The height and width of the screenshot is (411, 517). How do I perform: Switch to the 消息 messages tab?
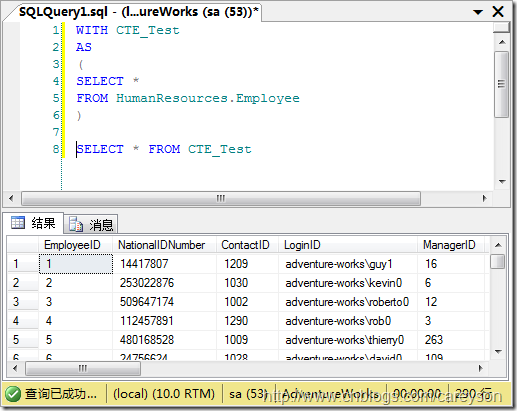(91, 224)
